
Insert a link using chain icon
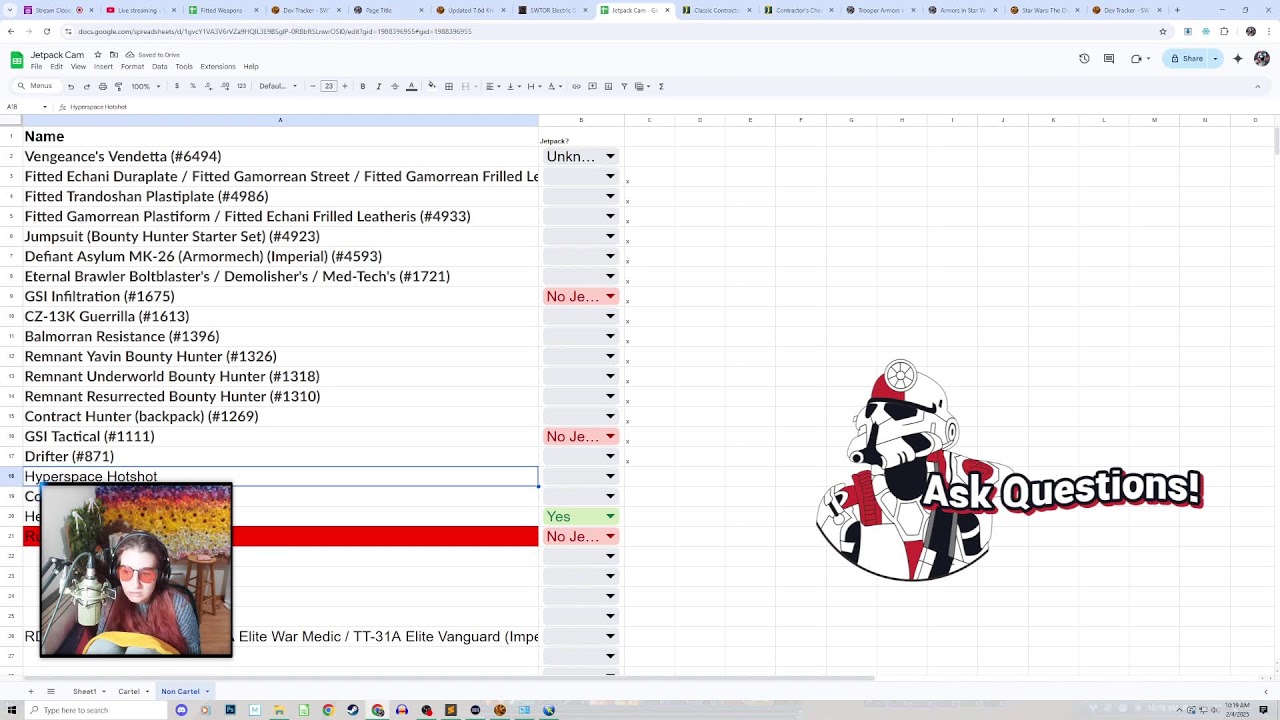(x=576, y=86)
